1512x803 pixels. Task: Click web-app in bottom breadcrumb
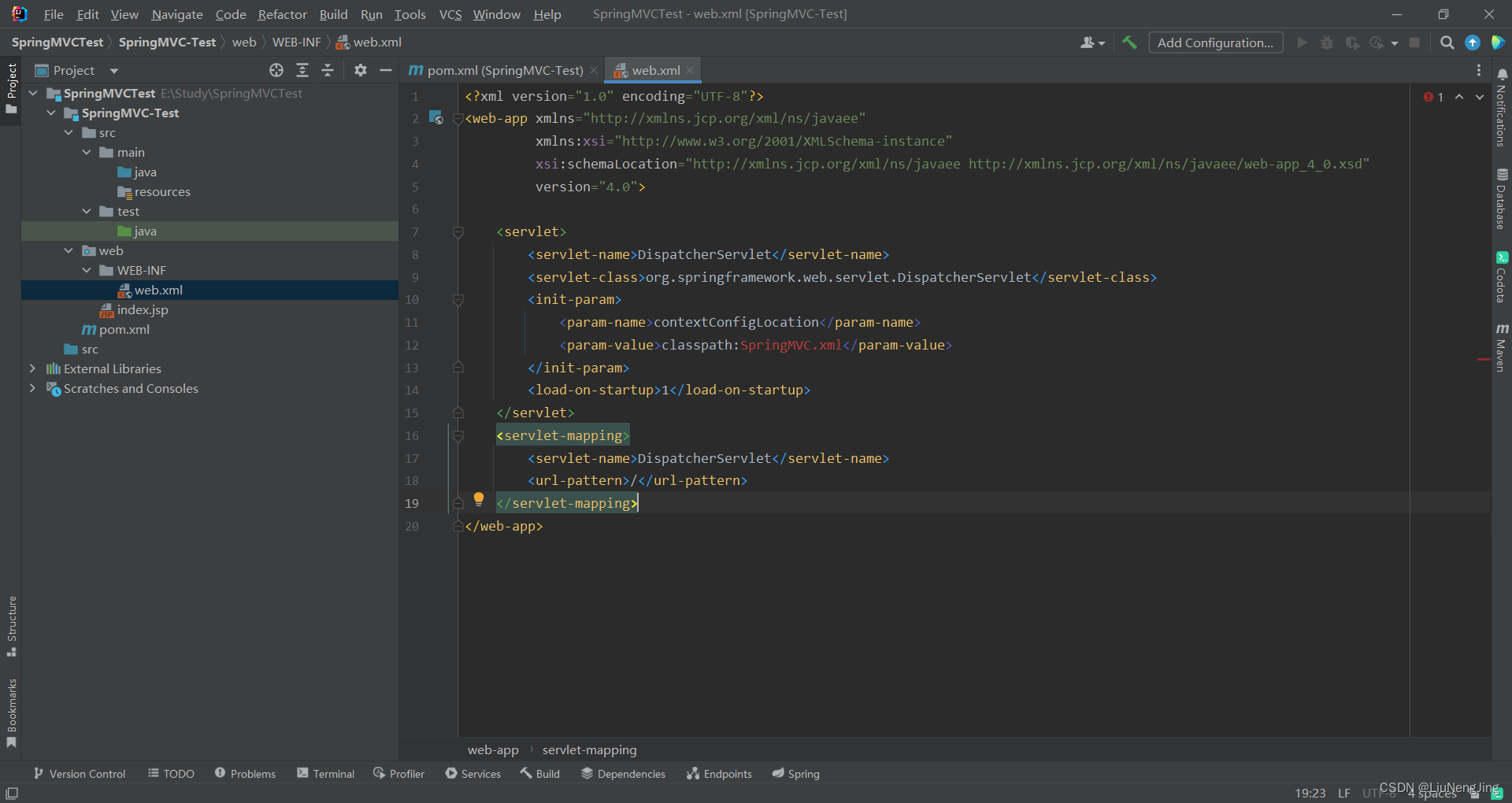point(493,750)
